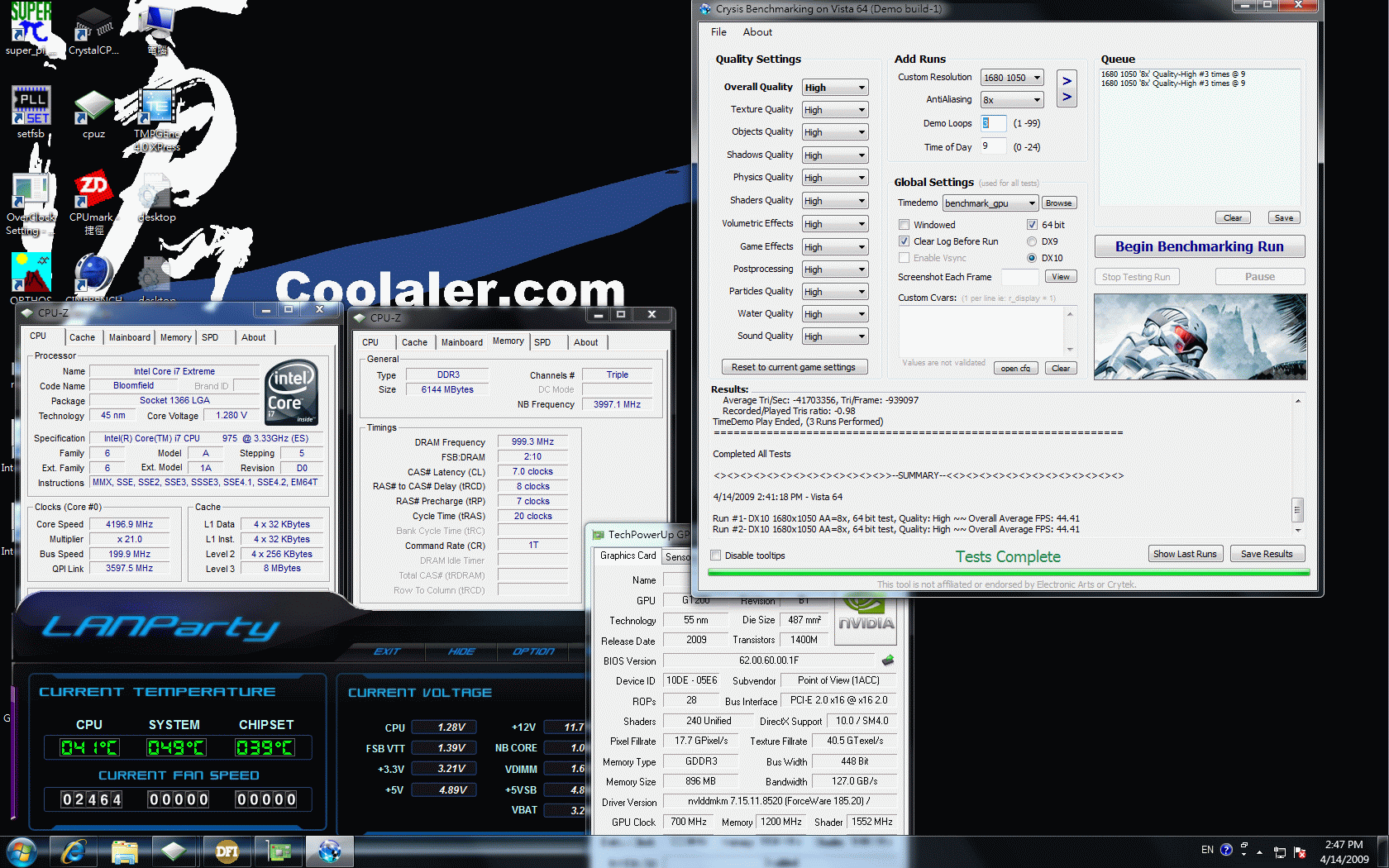Open the Texture Quality dropdown
Viewport: 1389px width, 868px height.
[x=835, y=110]
